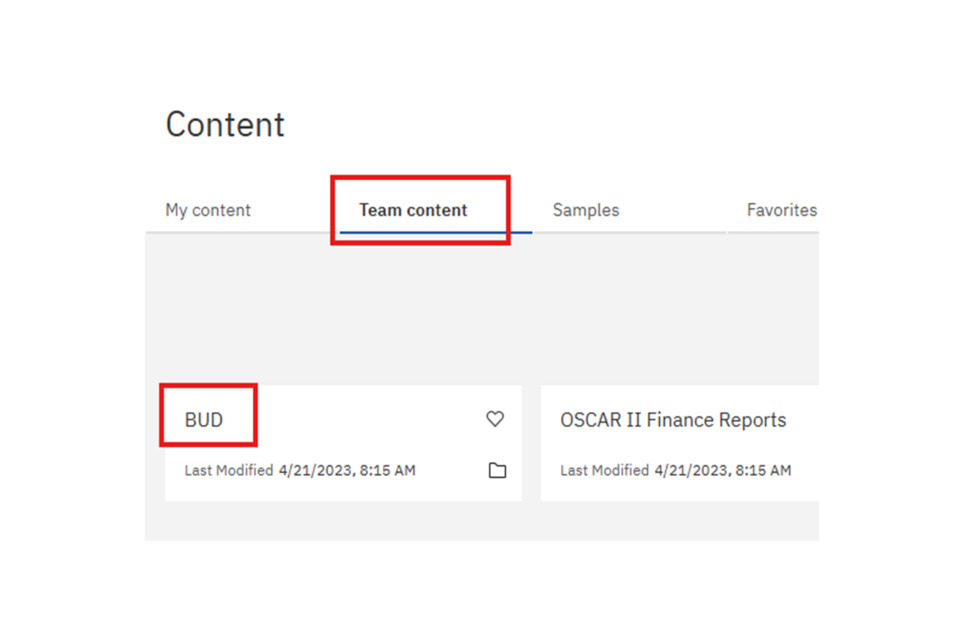Open the OSCAR II Finance Reports folder
Screen dimensions: 960x640
673,420
